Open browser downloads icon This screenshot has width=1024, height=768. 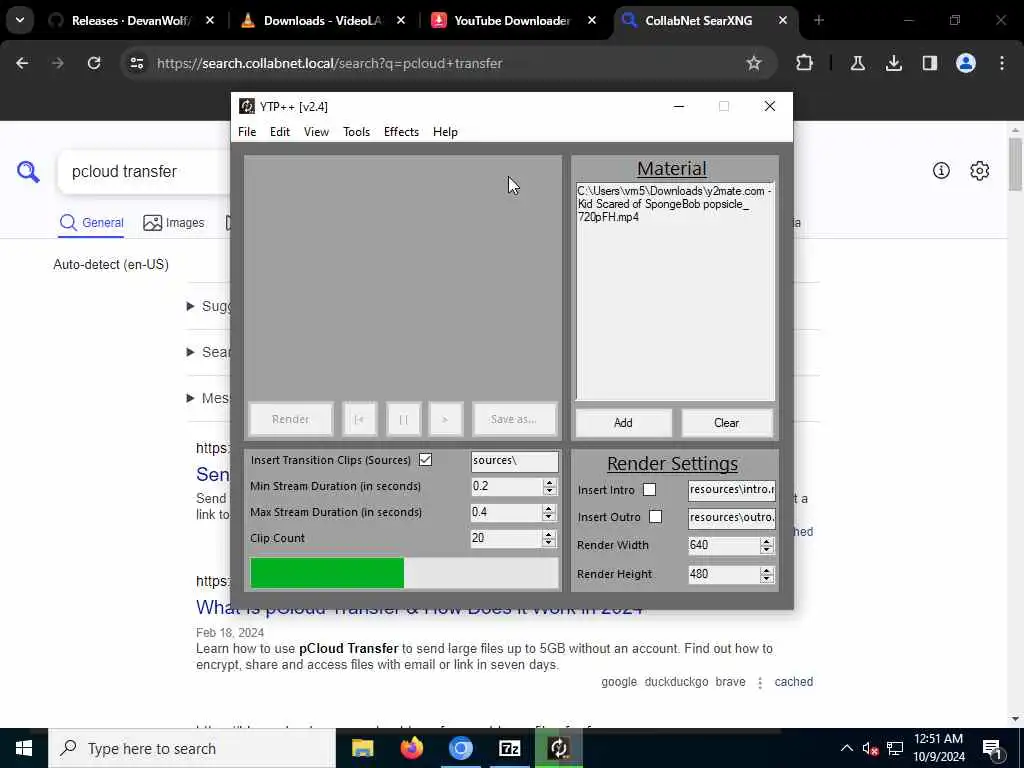893,63
